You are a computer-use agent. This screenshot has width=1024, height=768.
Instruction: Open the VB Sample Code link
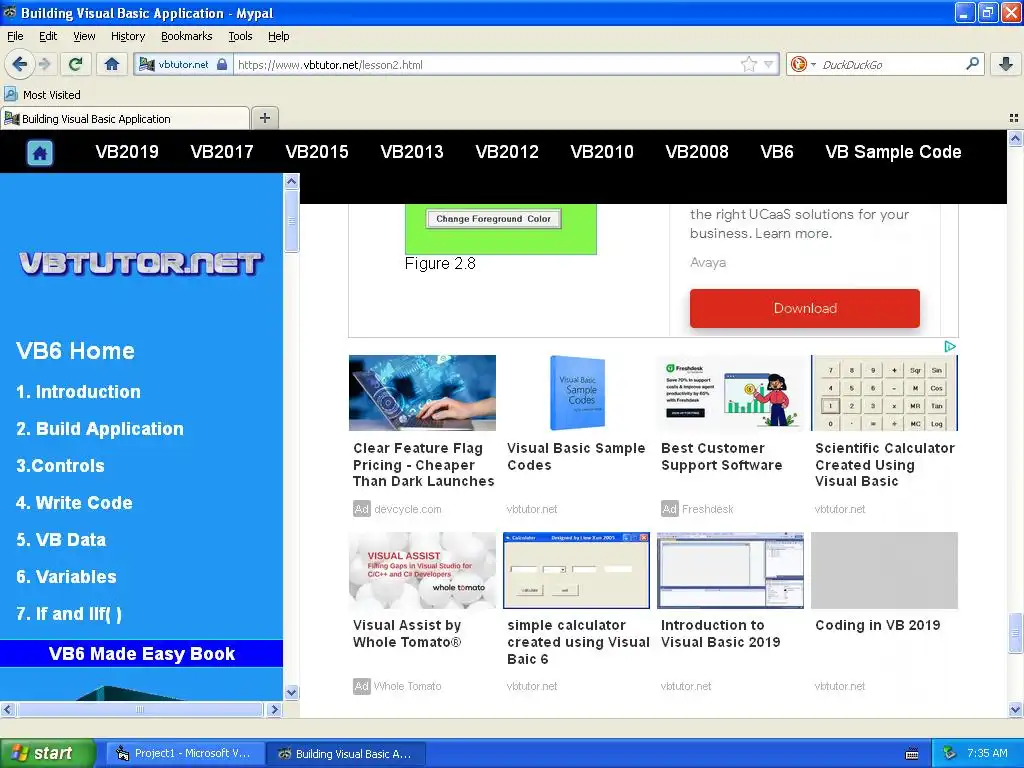pyautogui.click(x=893, y=152)
